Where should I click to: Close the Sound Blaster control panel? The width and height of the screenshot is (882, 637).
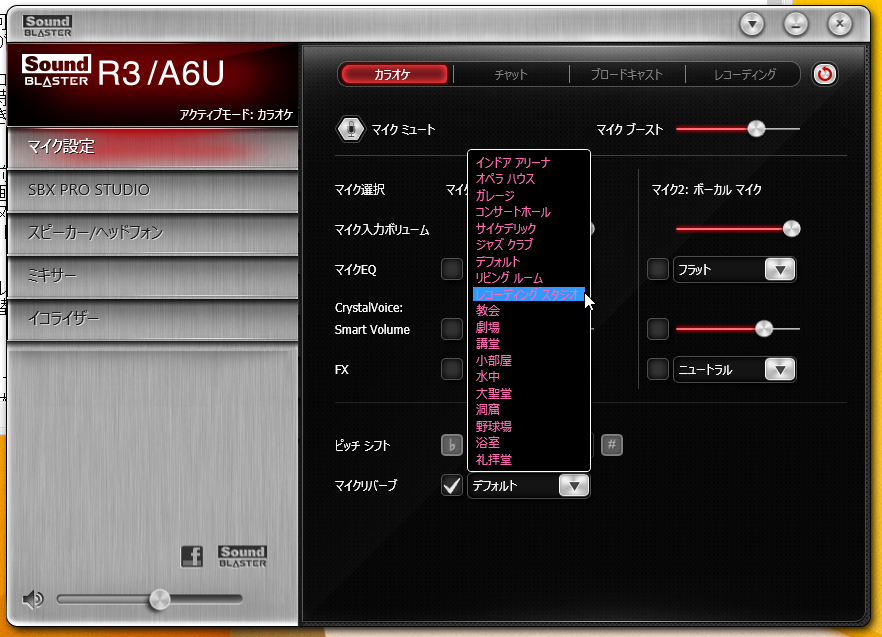tap(840, 24)
